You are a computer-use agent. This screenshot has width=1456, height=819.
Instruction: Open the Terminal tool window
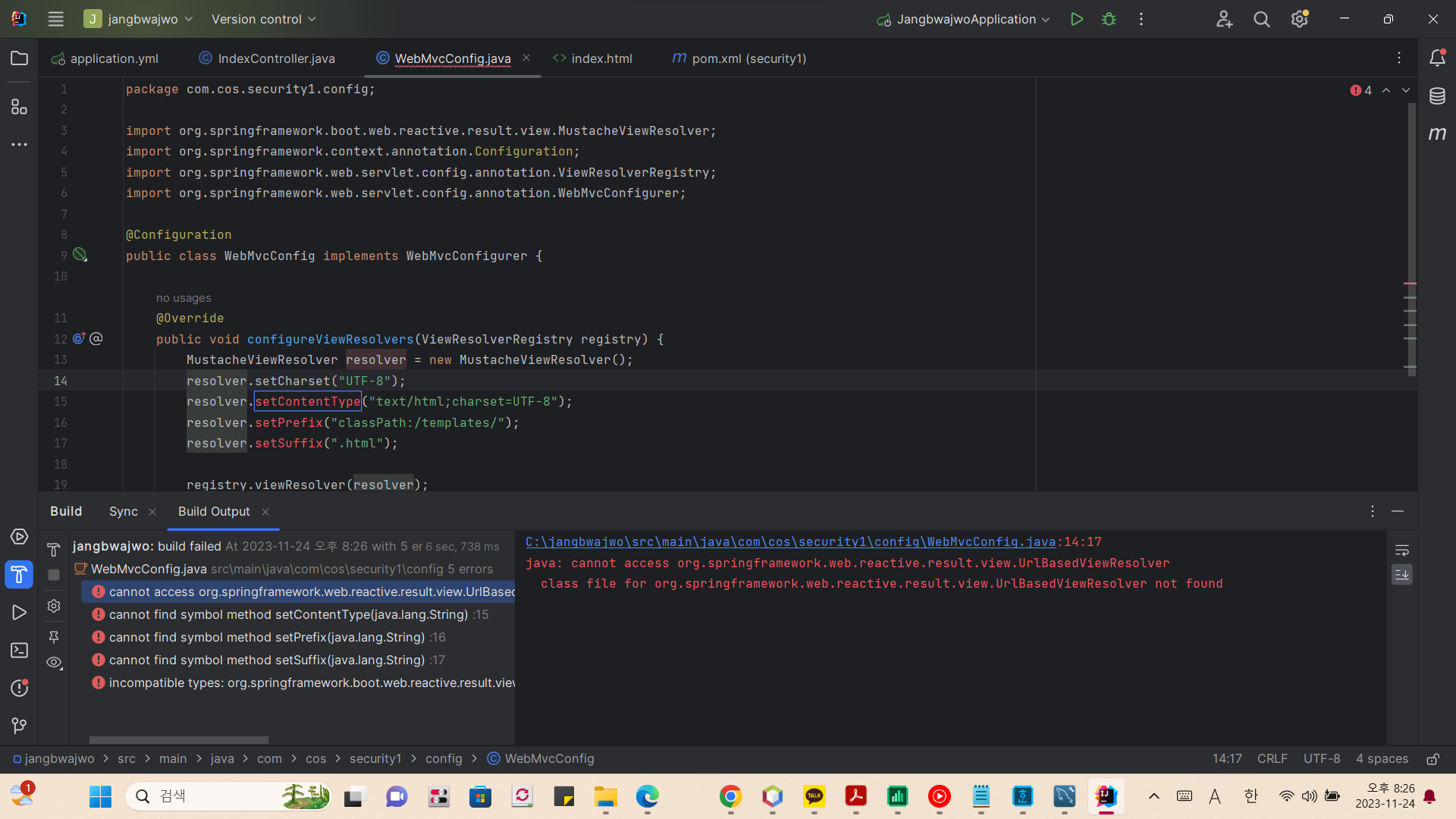tap(20, 651)
